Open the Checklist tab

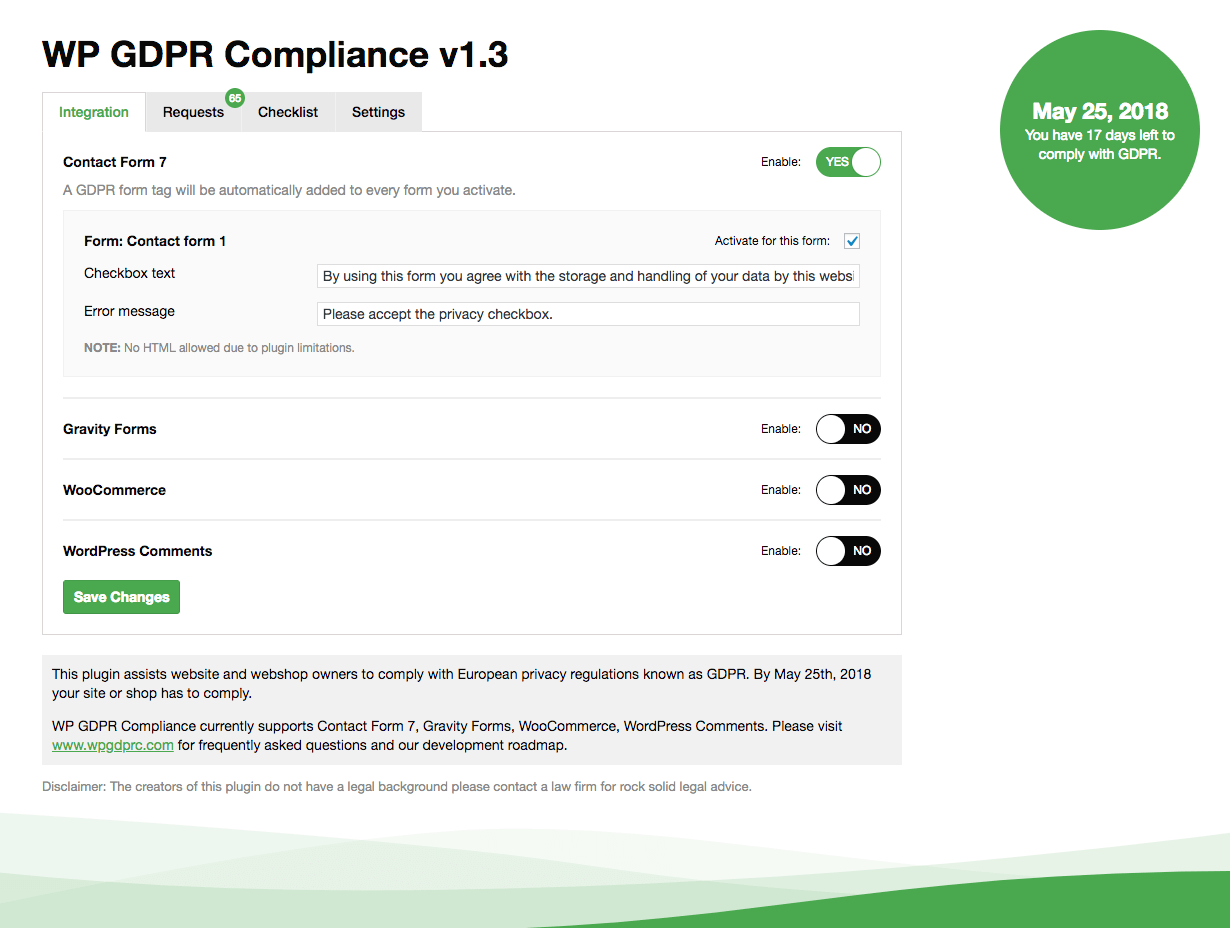(288, 112)
